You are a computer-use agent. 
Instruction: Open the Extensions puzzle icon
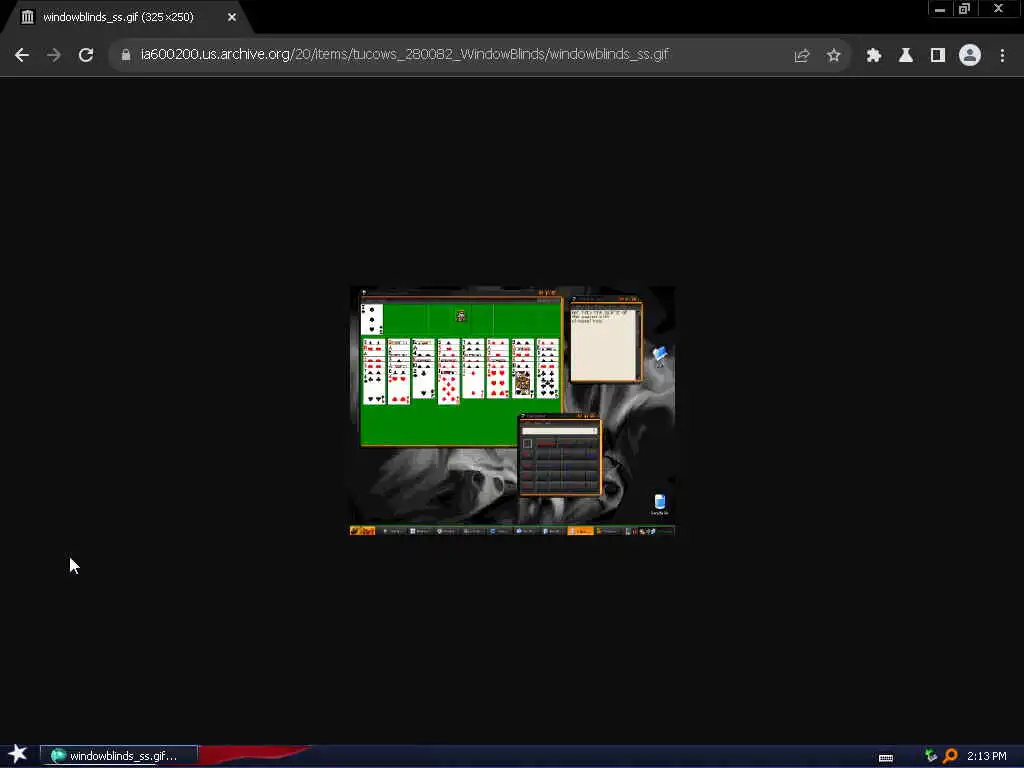[x=874, y=56]
